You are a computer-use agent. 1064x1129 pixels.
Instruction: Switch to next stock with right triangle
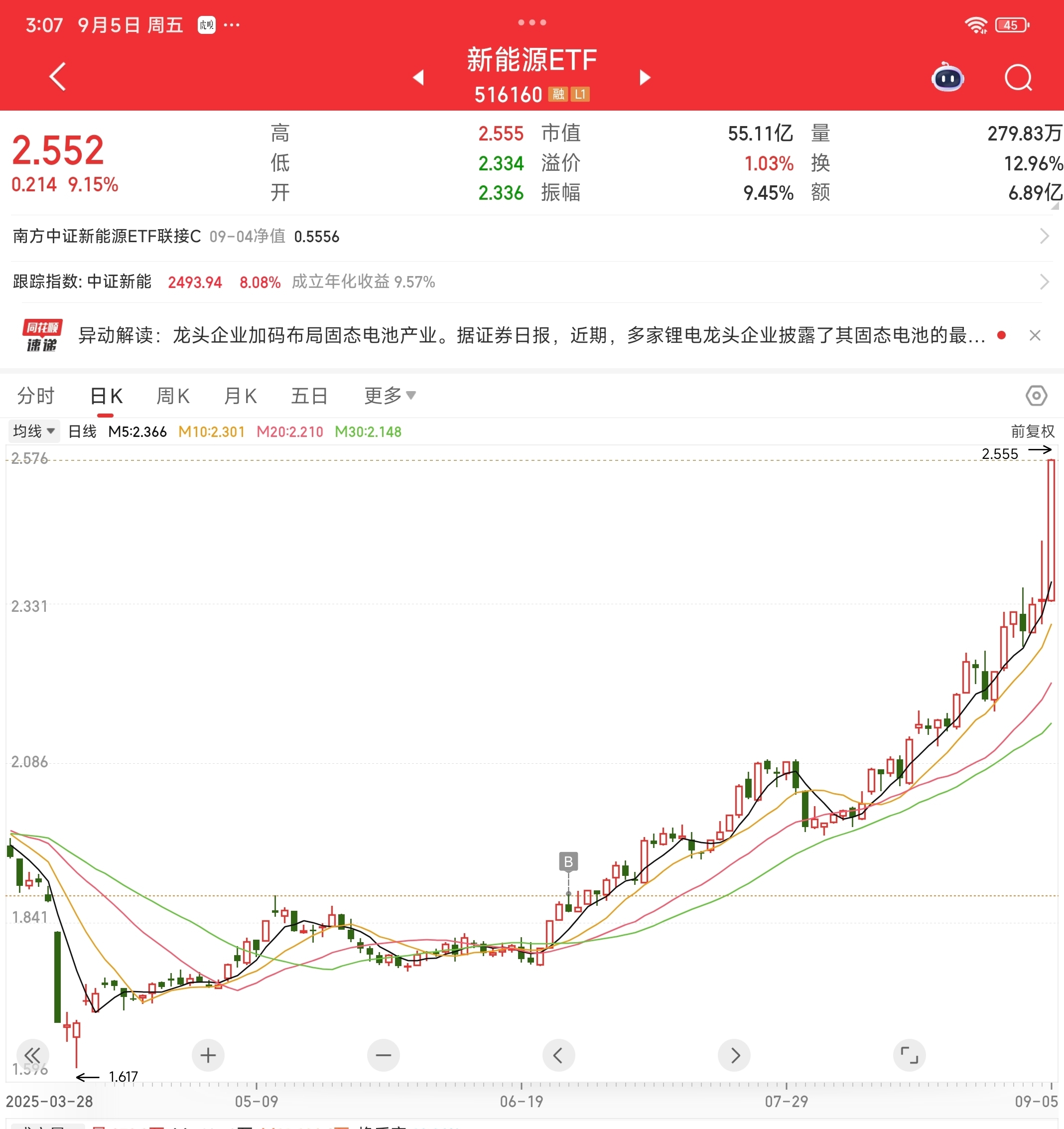[645, 77]
